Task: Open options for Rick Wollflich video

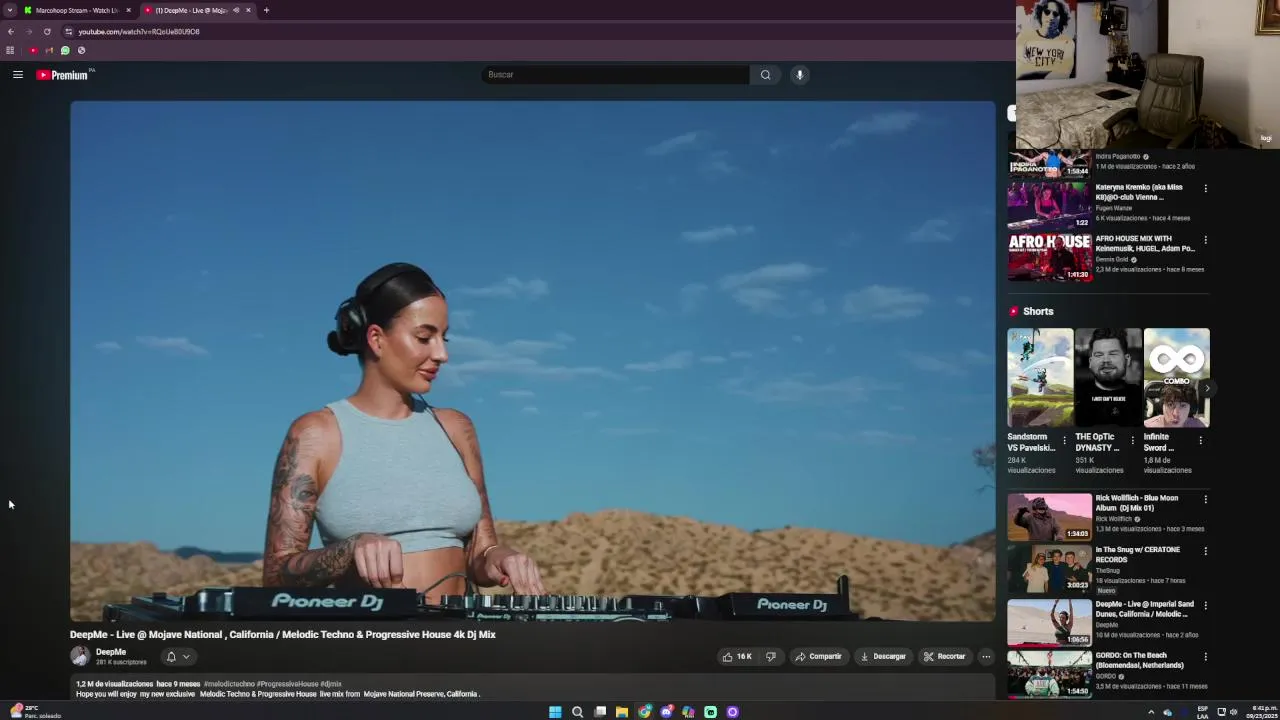Action: (1205, 499)
